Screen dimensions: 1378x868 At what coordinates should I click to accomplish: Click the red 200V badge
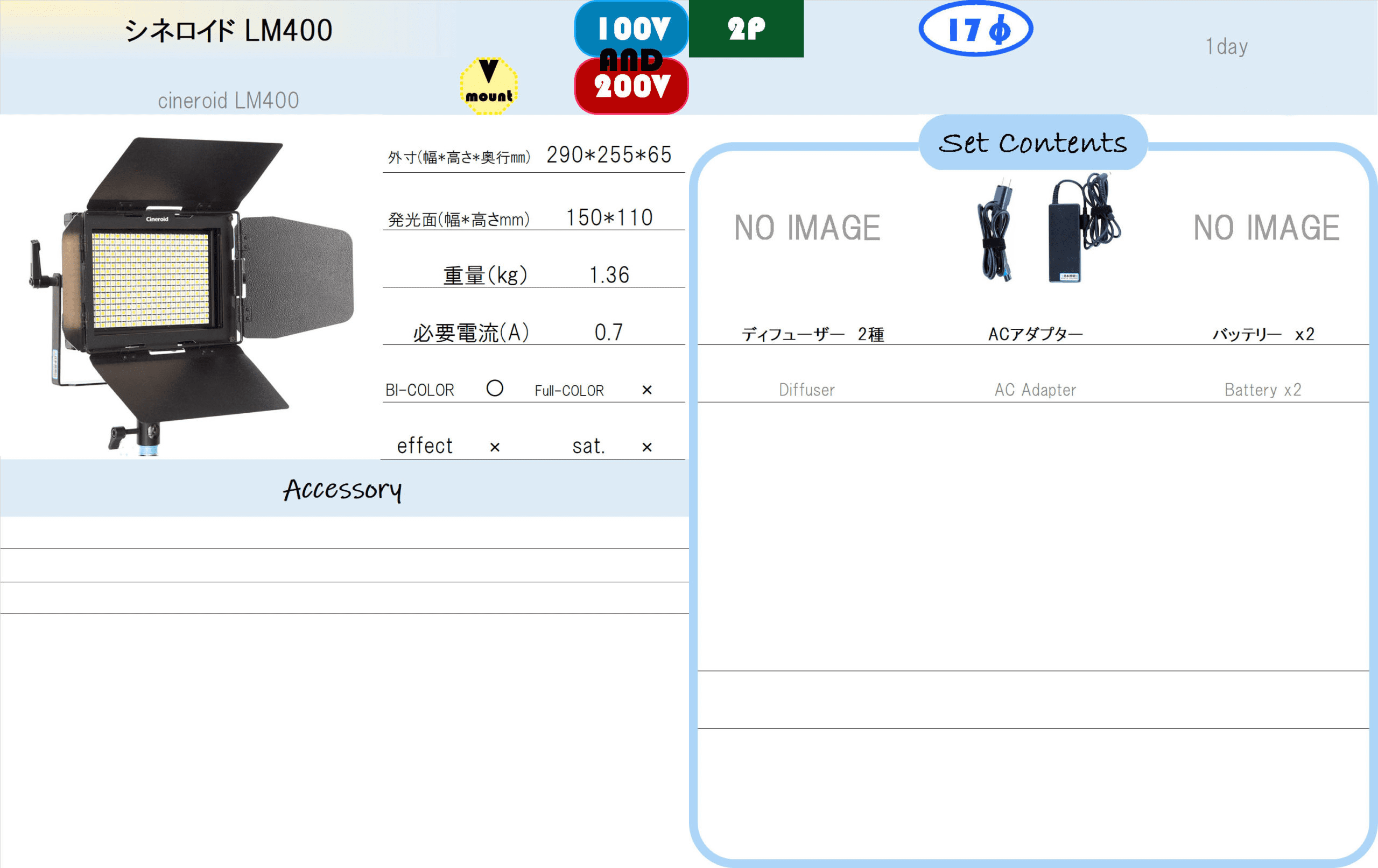point(631,88)
